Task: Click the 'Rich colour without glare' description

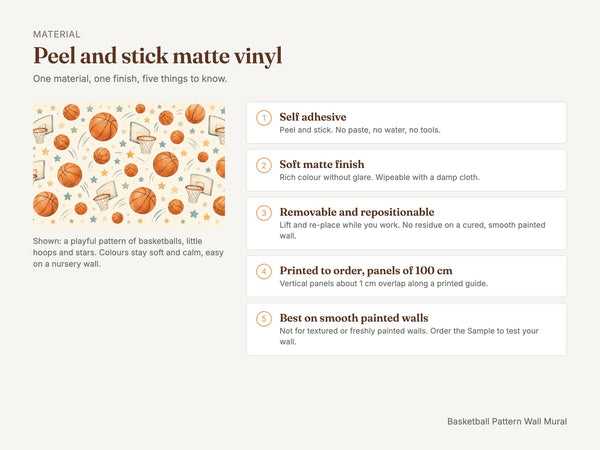Action: coord(379,177)
